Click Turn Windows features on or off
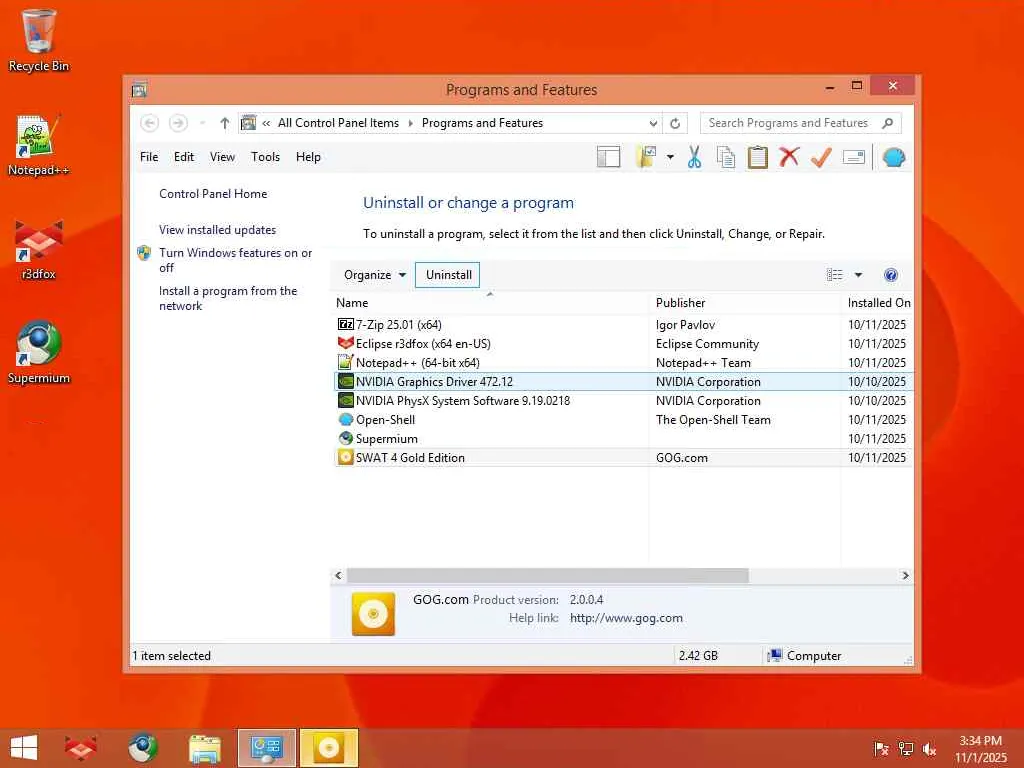 [x=235, y=260]
